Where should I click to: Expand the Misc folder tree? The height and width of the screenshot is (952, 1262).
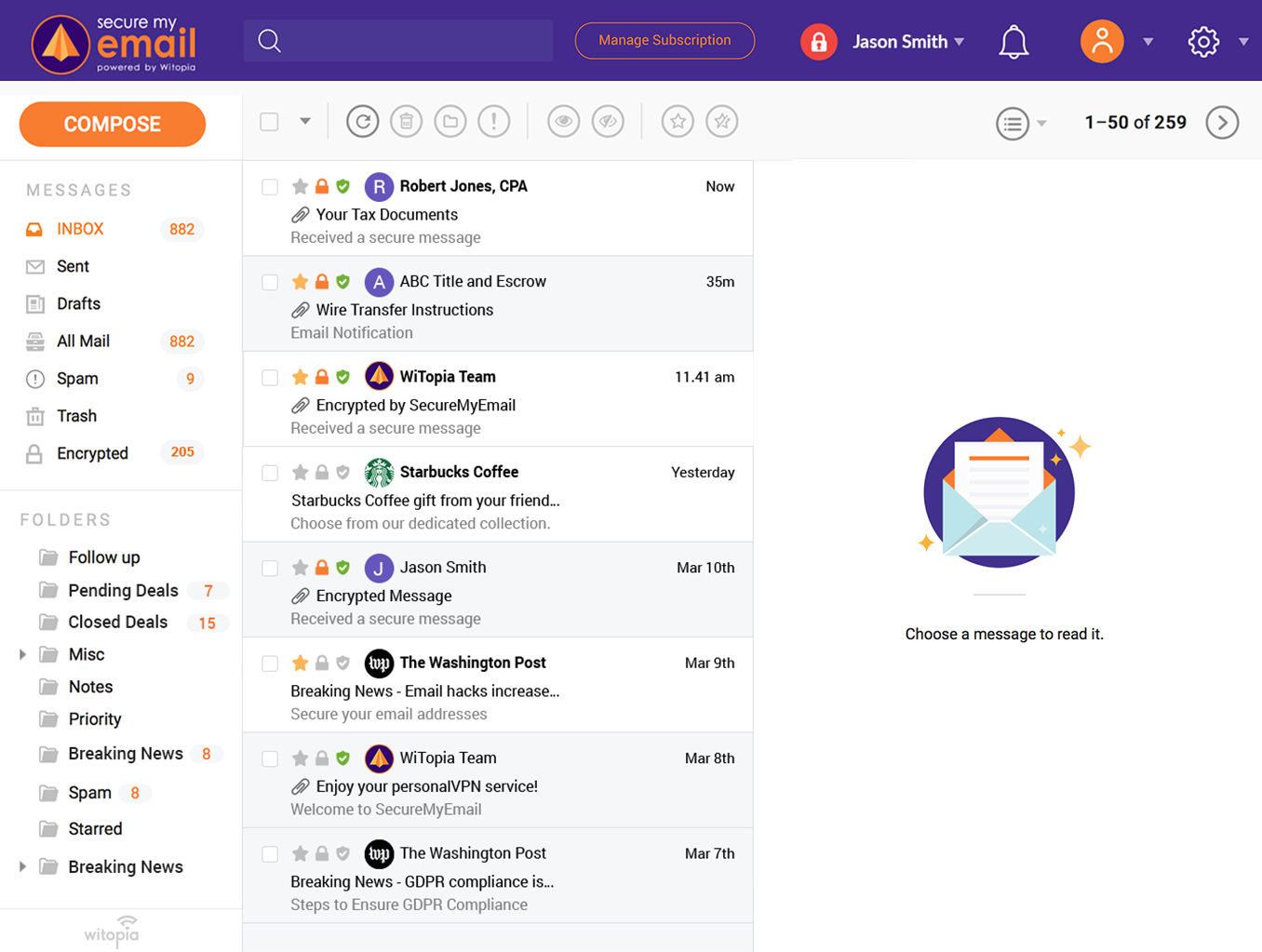pyautogui.click(x=23, y=654)
